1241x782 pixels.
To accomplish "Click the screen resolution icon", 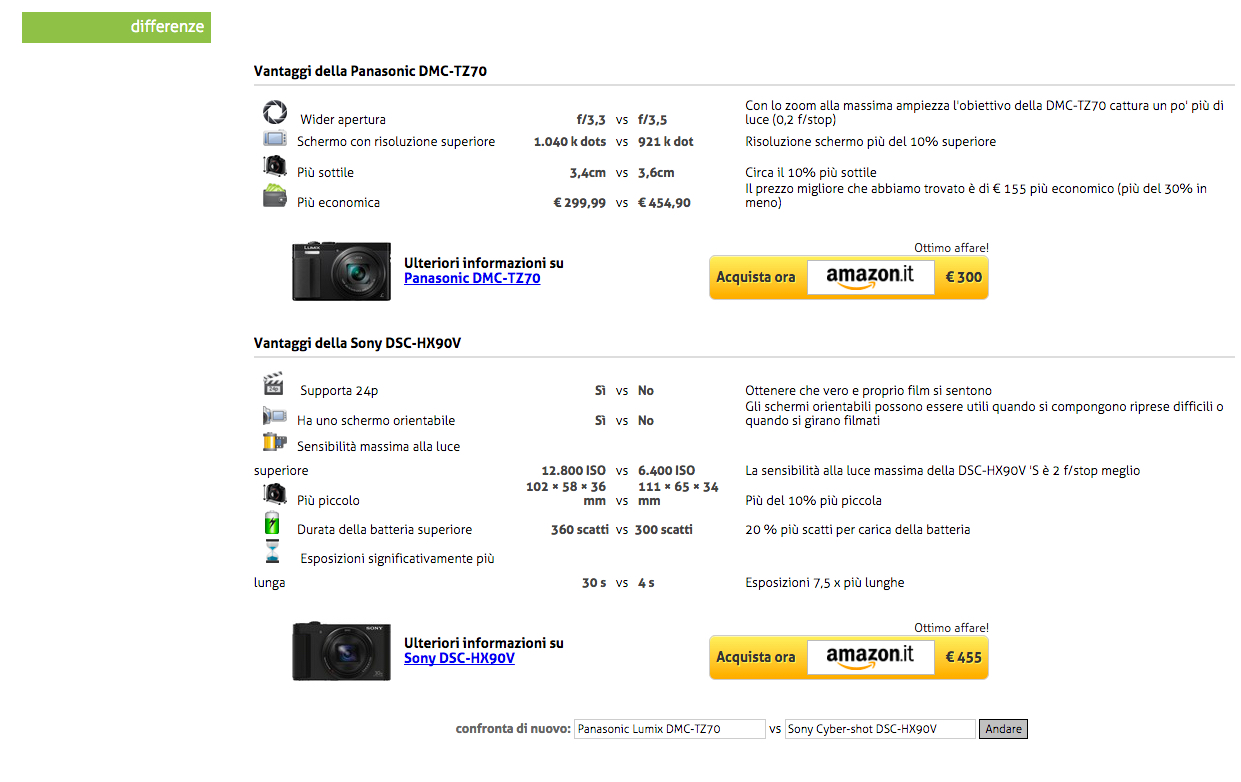I will coord(274,139).
